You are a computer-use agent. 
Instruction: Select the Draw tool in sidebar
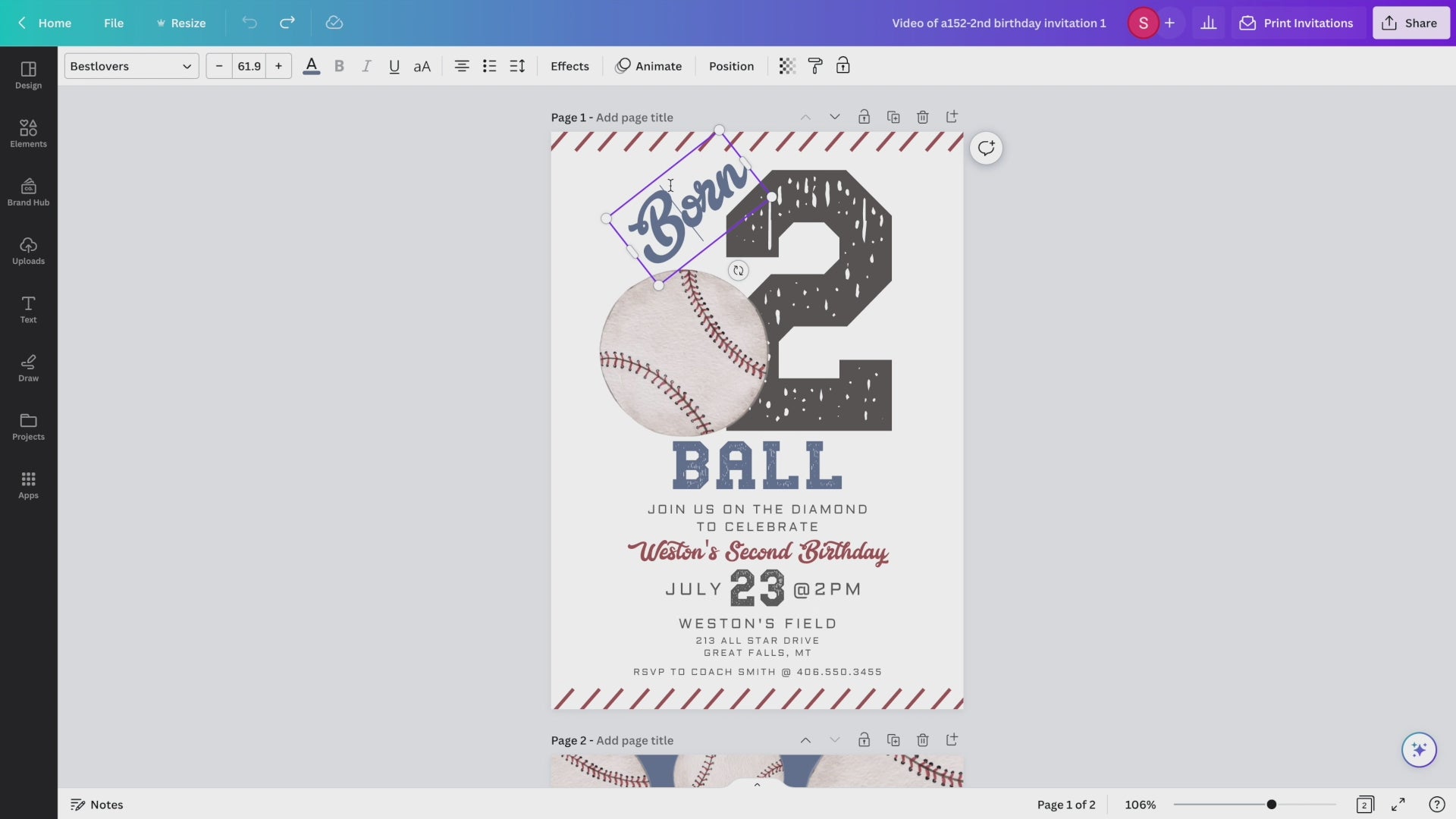tap(28, 367)
